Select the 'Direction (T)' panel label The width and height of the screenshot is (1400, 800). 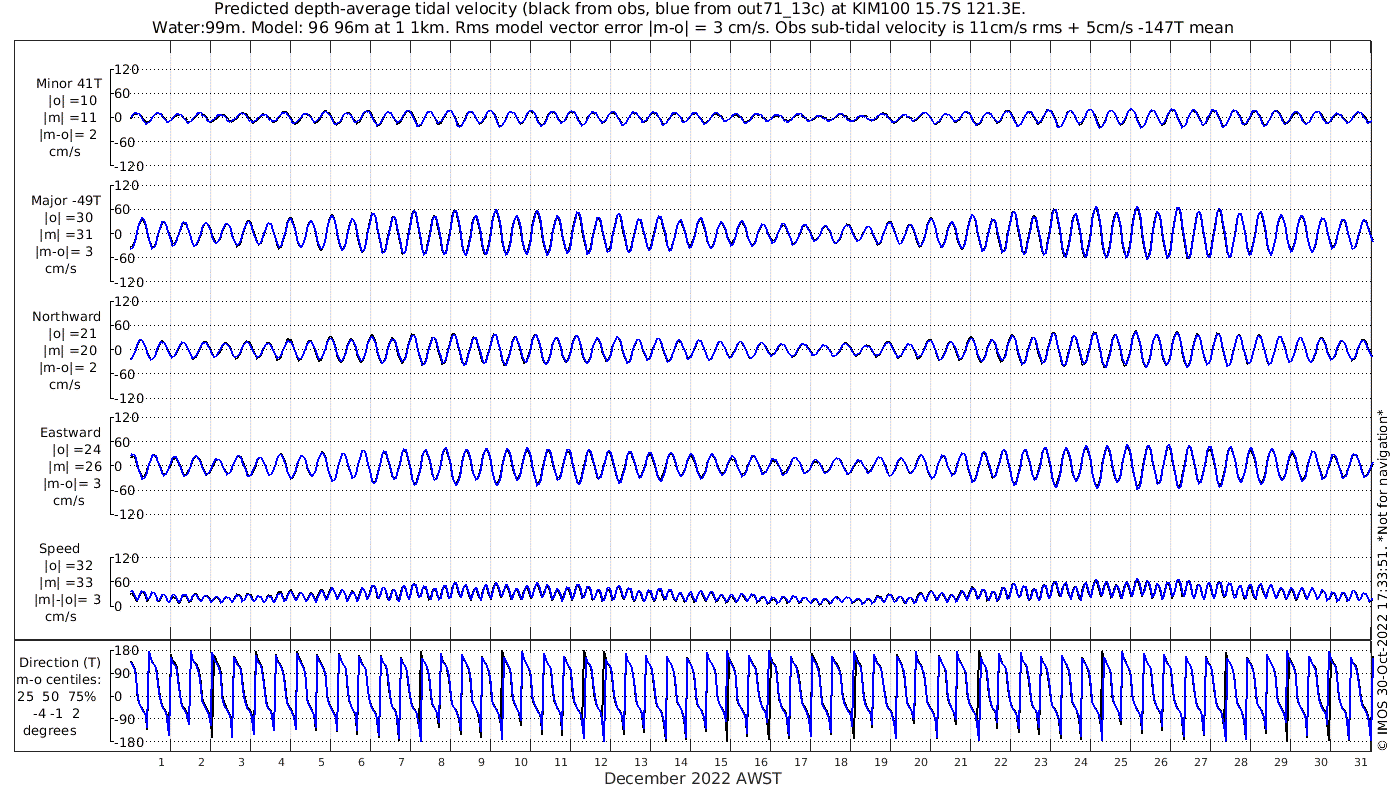(62, 663)
